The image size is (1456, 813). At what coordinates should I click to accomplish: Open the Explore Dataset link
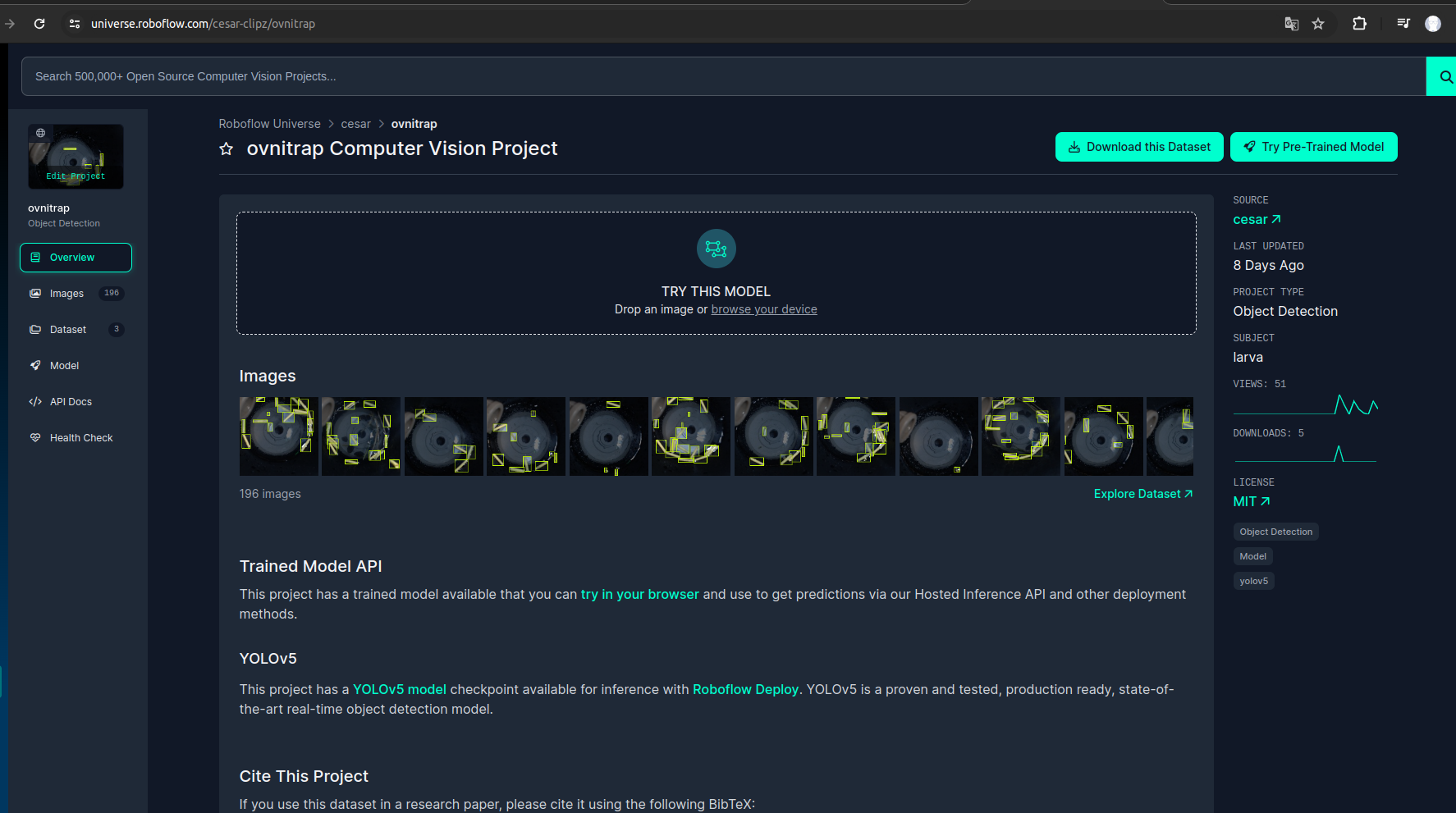pos(1142,494)
